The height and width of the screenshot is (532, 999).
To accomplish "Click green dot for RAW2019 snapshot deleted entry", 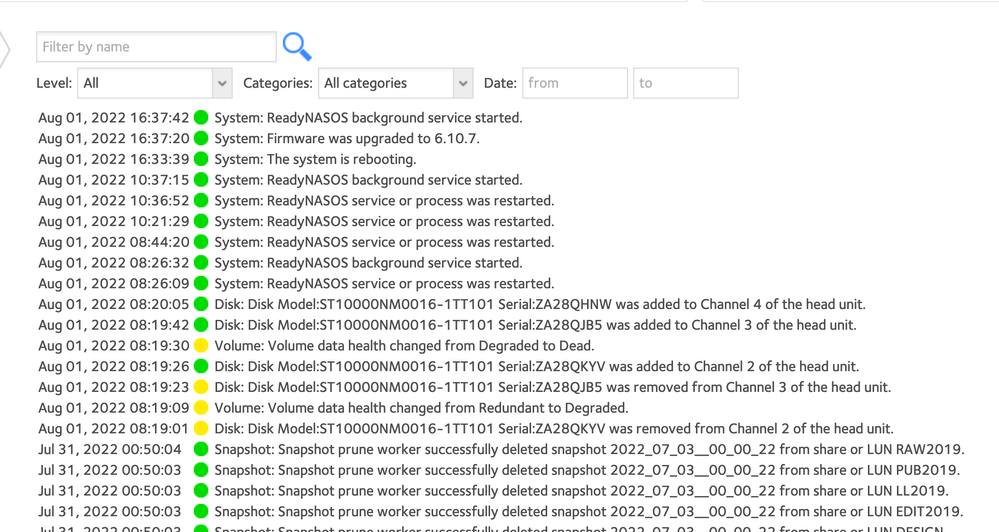I will (x=201, y=450).
